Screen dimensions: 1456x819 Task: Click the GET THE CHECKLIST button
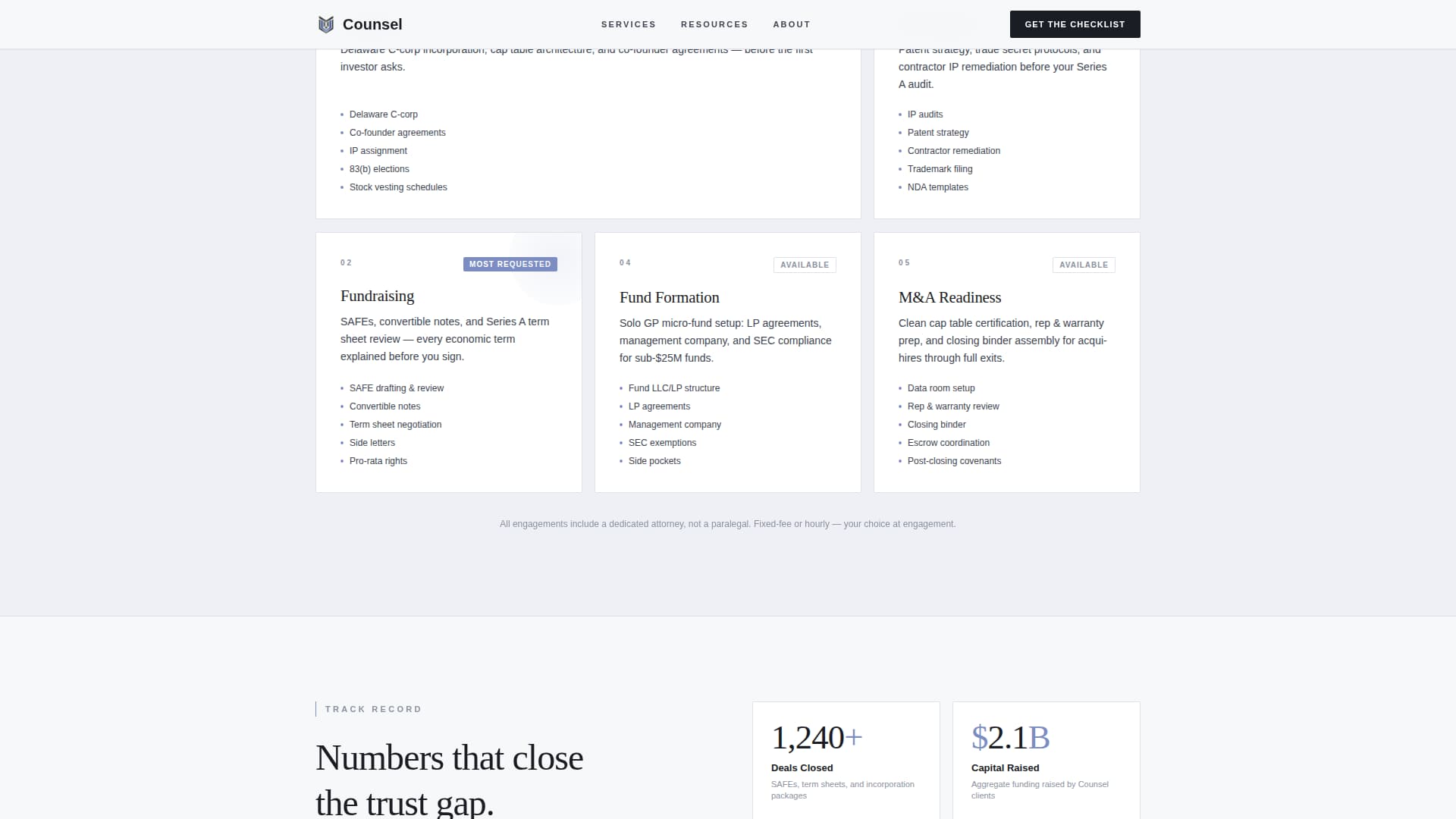click(1075, 24)
